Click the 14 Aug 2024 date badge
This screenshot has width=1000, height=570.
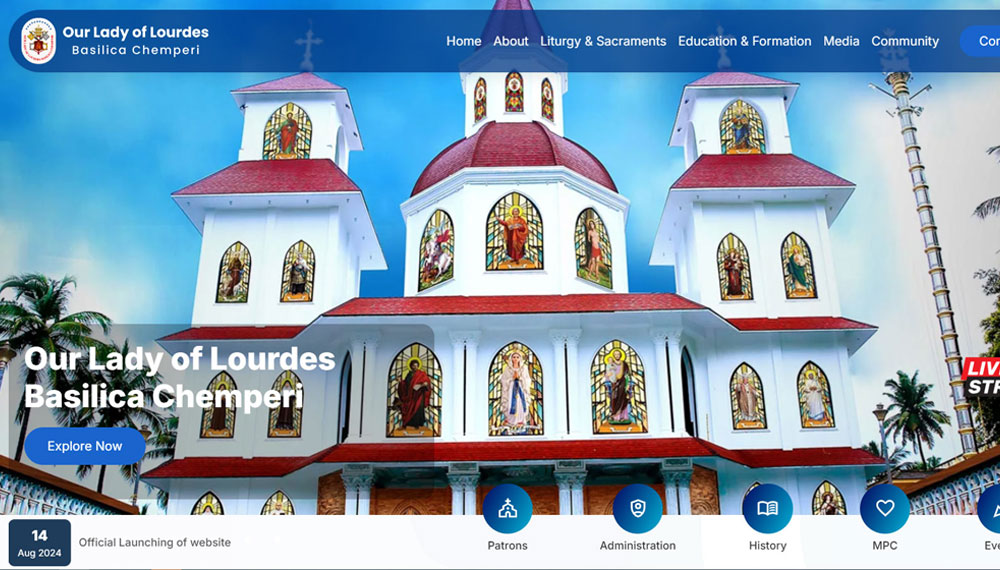tap(40, 542)
